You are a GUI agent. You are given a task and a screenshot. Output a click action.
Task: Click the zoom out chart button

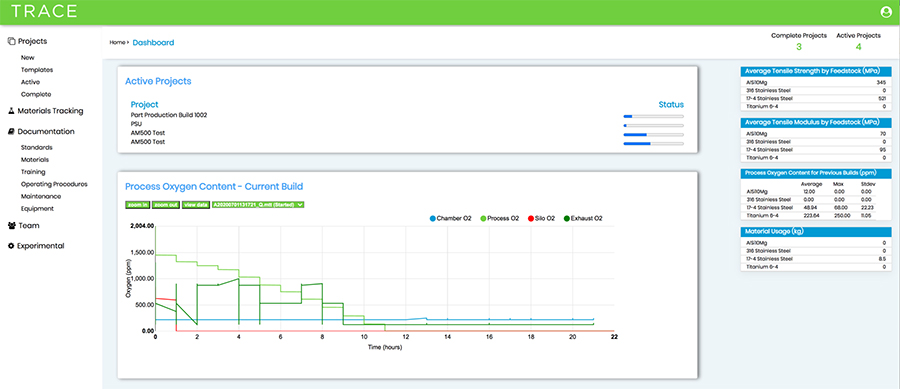[x=166, y=204]
